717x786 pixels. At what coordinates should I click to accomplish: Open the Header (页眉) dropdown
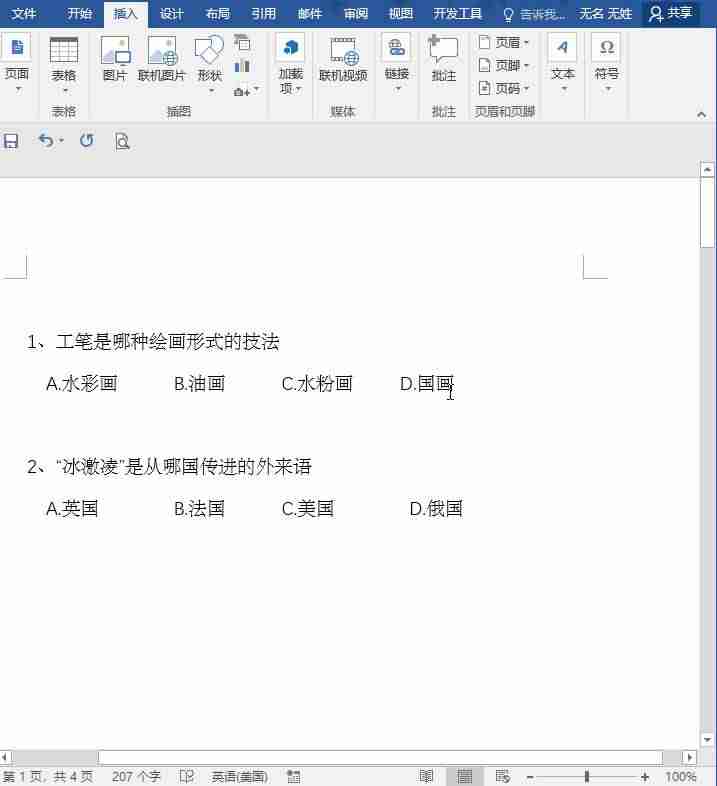[503, 43]
